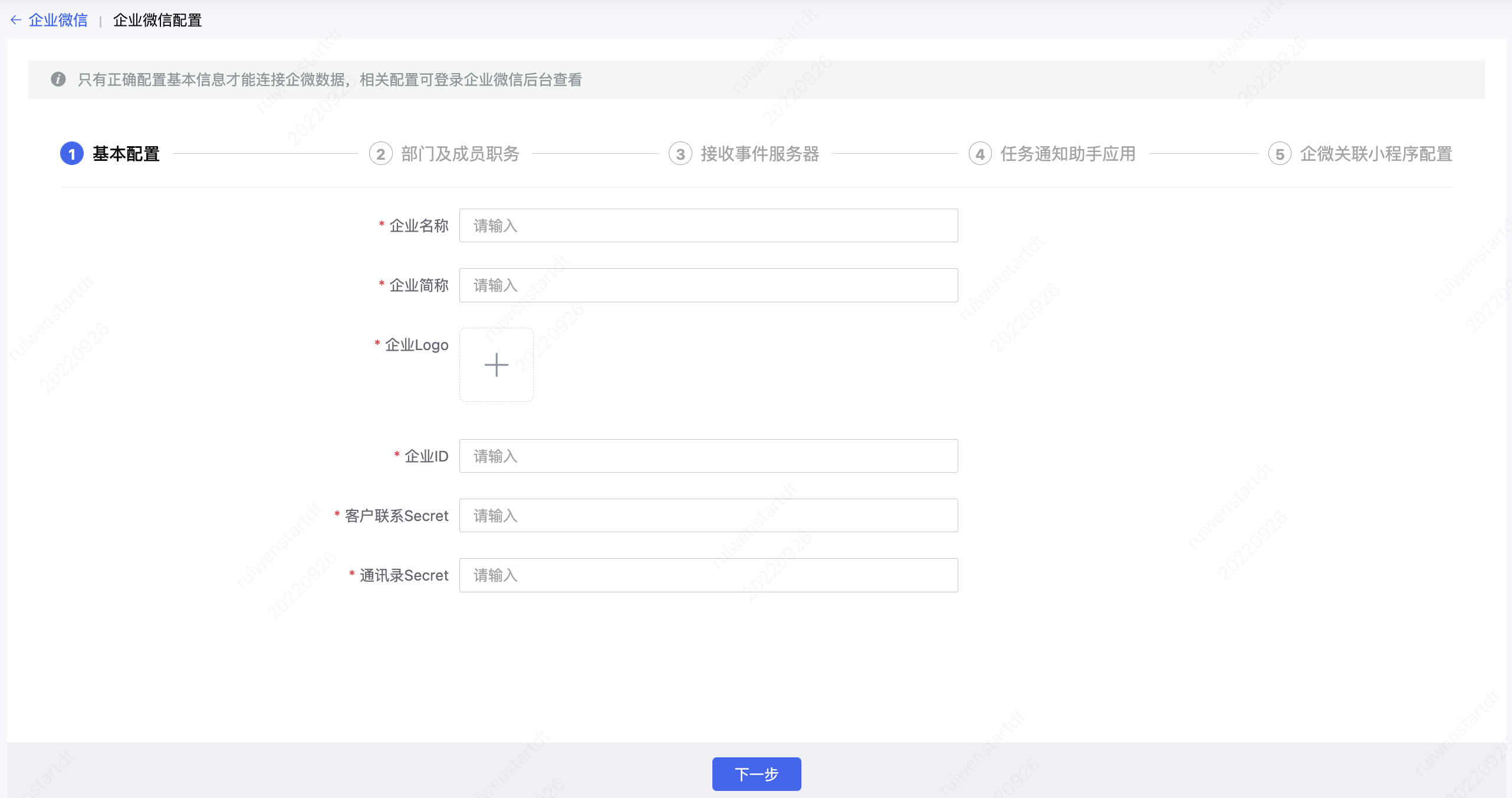Click the info icon in the notice banner
The image size is (1512, 798).
click(58, 79)
